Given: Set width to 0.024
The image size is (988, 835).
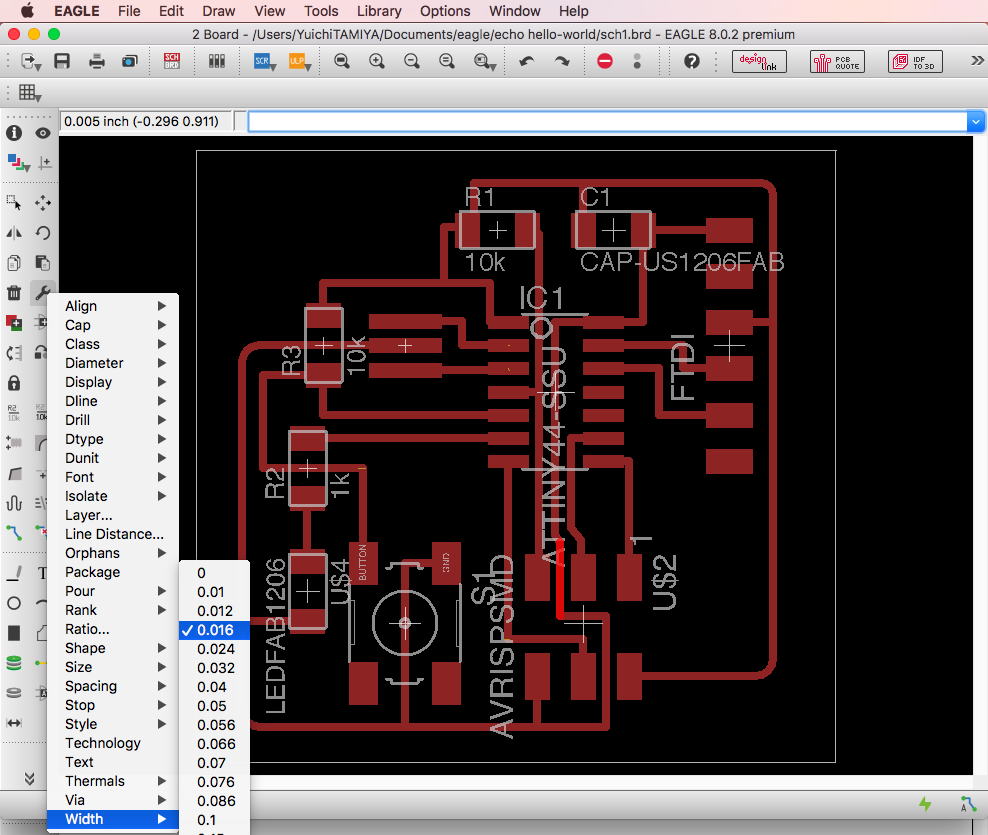Looking at the screenshot, I should 214,649.
